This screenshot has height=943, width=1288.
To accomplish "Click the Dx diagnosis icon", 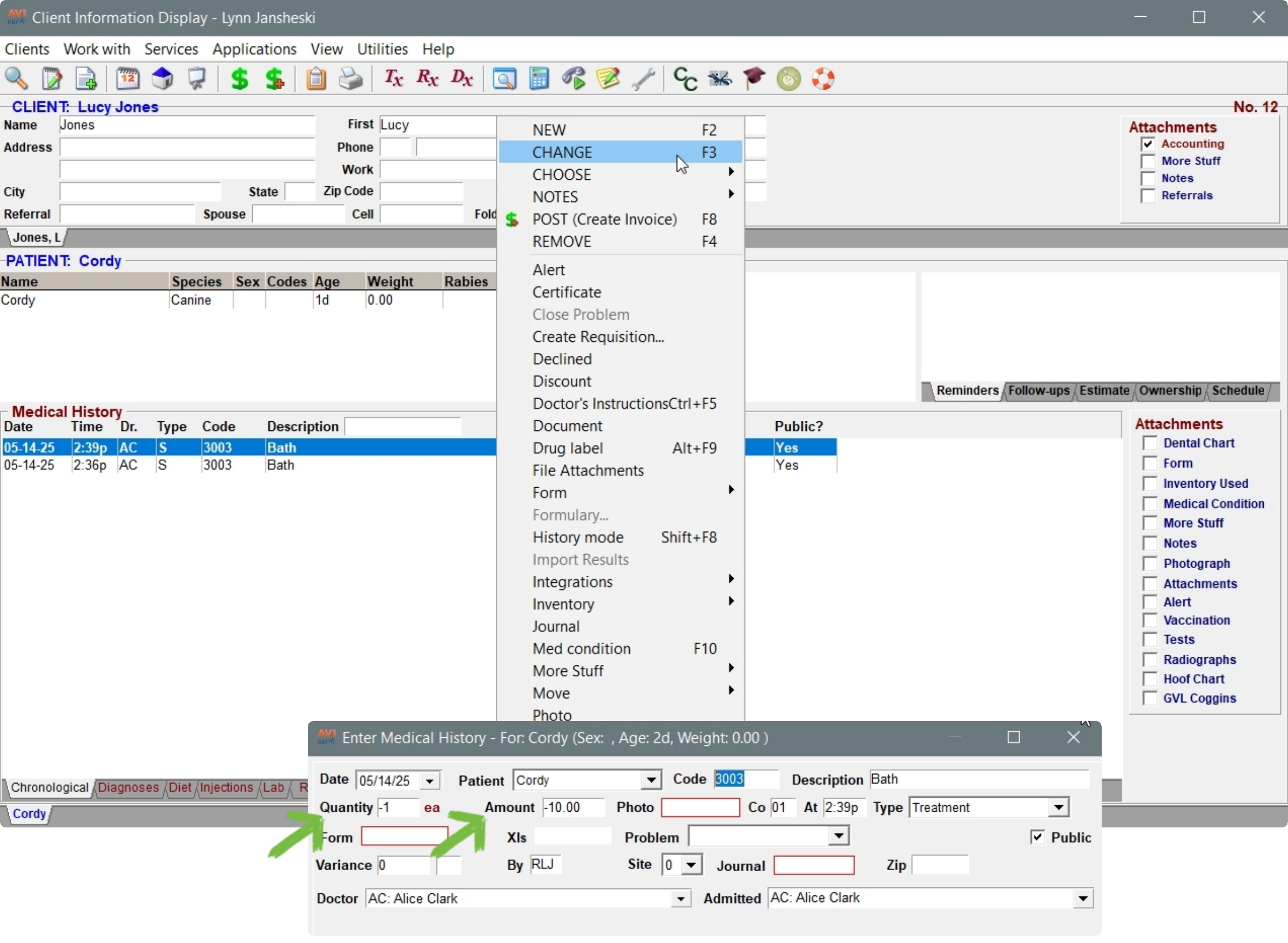I will (x=462, y=78).
